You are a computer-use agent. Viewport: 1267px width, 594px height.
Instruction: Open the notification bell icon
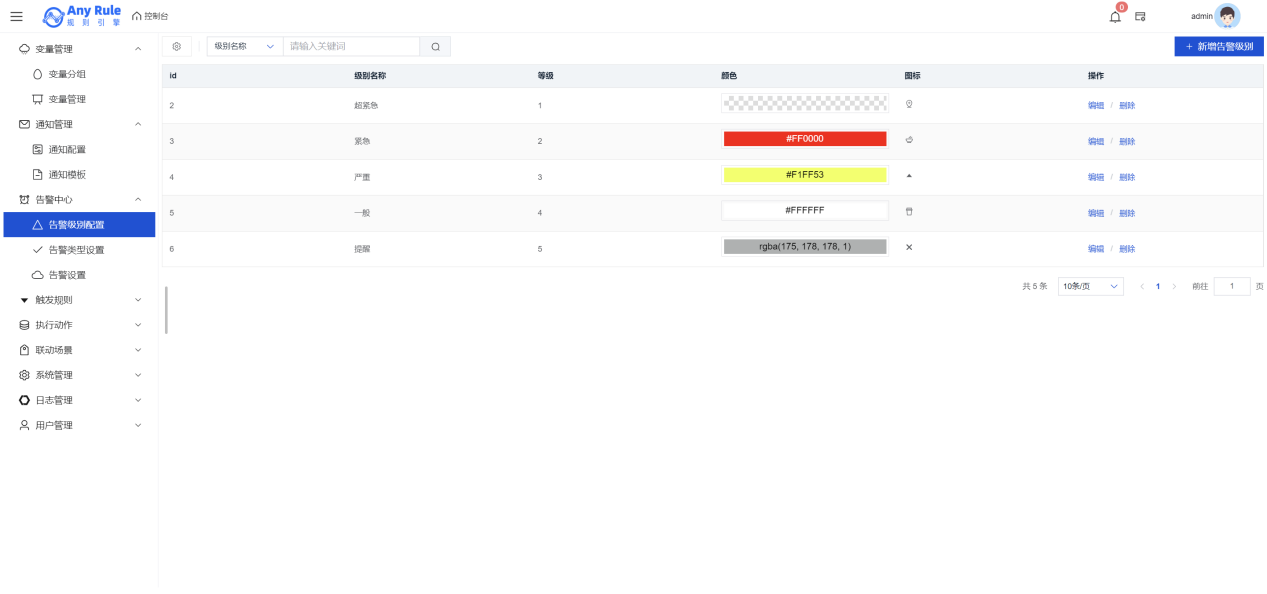click(x=1115, y=16)
